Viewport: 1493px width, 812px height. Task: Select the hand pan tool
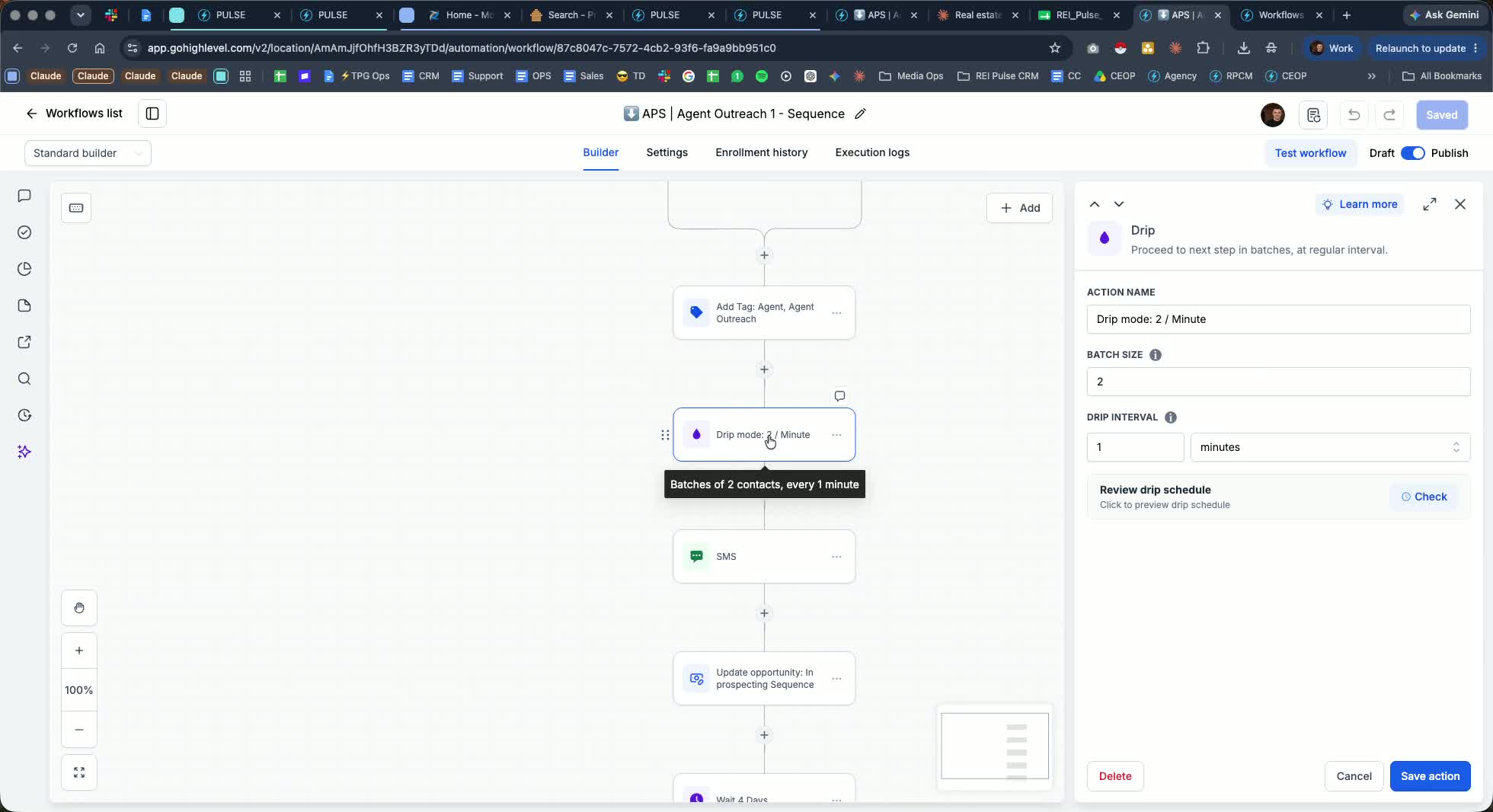(79, 608)
